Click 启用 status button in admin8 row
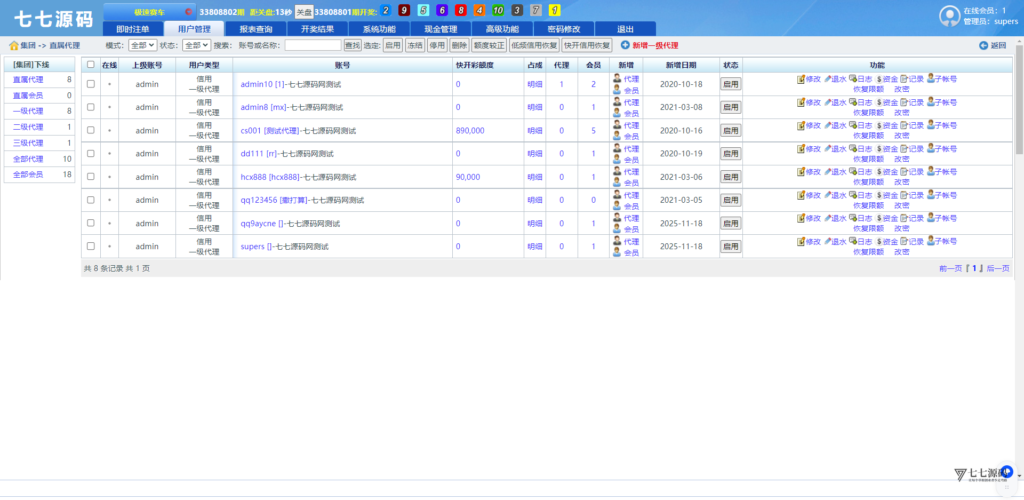This screenshot has width=1024, height=500. tap(731, 107)
